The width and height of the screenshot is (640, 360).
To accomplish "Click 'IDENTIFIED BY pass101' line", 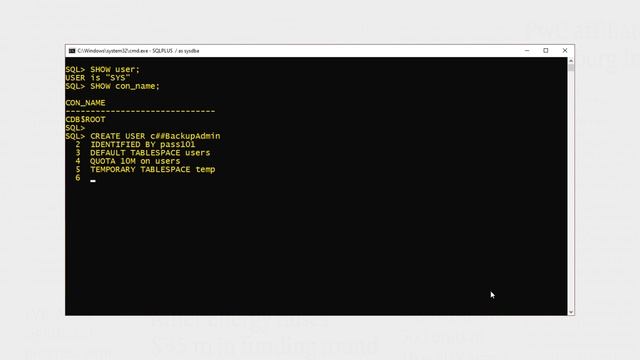I will click(x=143, y=144).
